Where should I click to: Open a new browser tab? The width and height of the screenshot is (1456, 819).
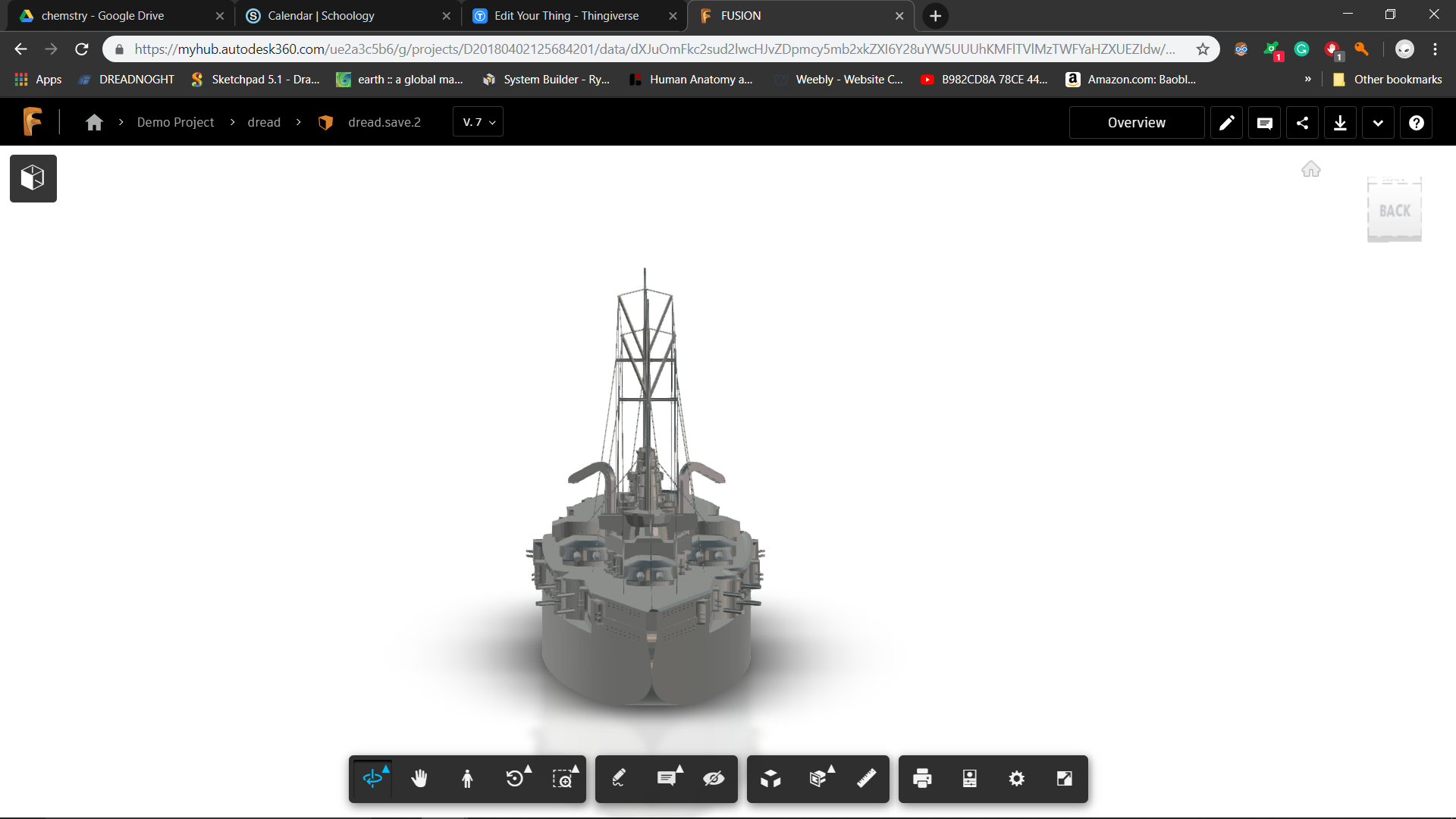click(936, 16)
